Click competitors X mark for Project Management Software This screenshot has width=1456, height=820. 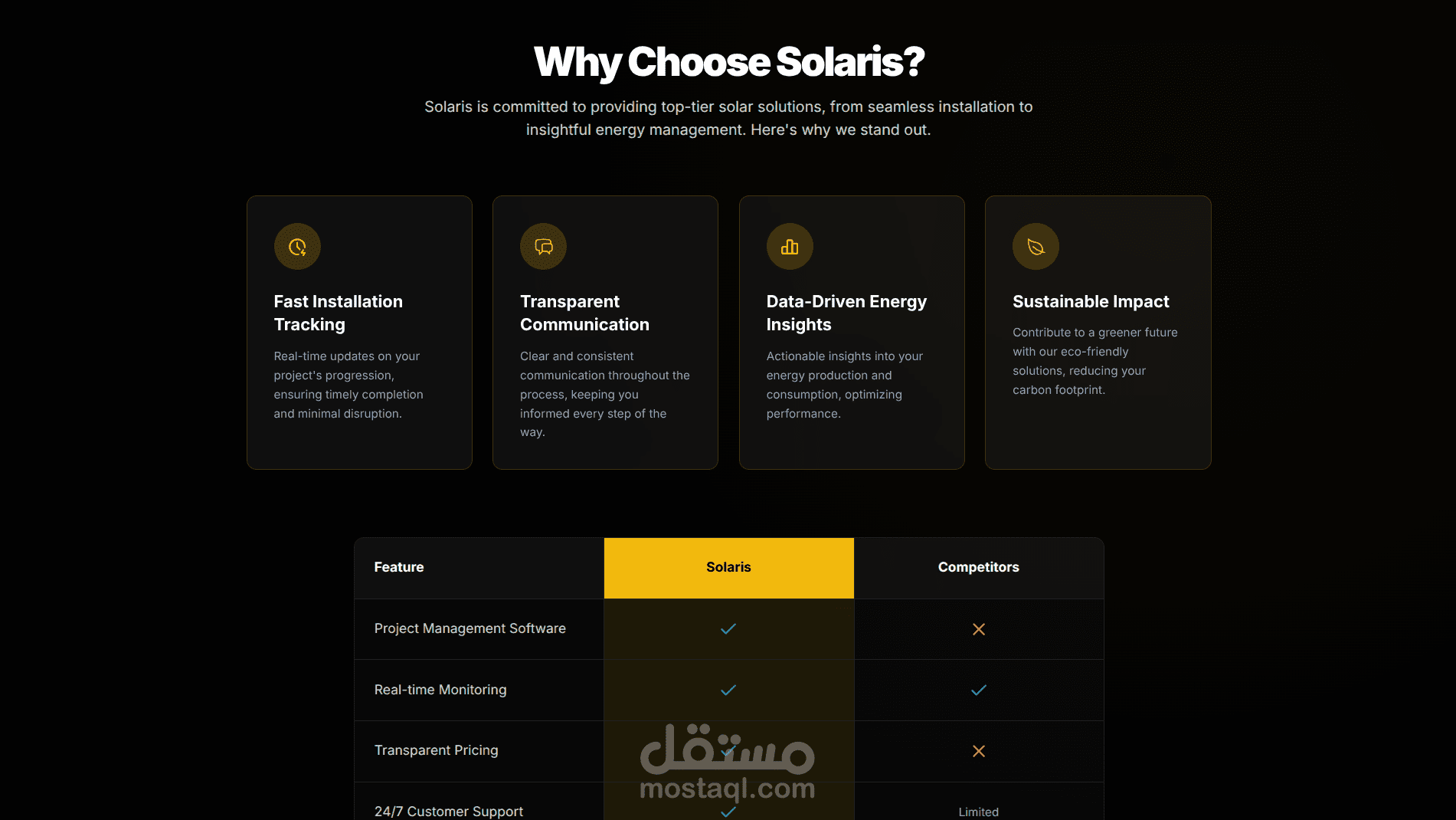coord(978,629)
